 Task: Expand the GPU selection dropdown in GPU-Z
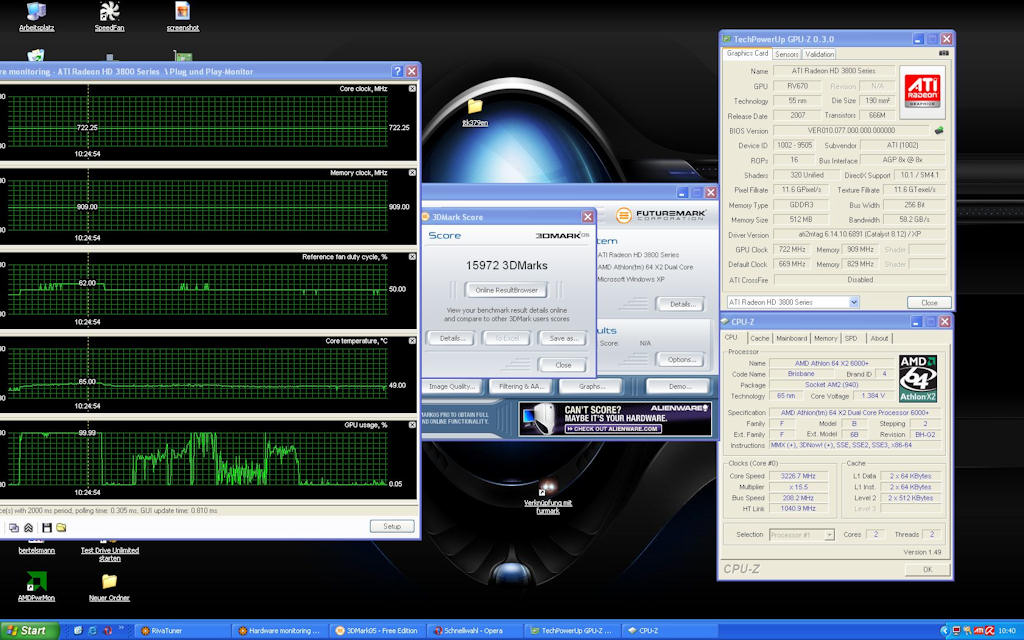(x=853, y=302)
